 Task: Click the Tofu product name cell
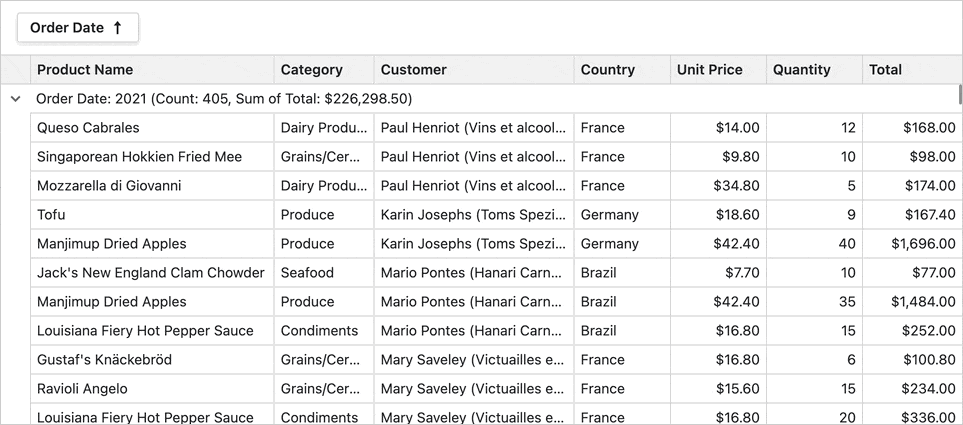(51, 215)
